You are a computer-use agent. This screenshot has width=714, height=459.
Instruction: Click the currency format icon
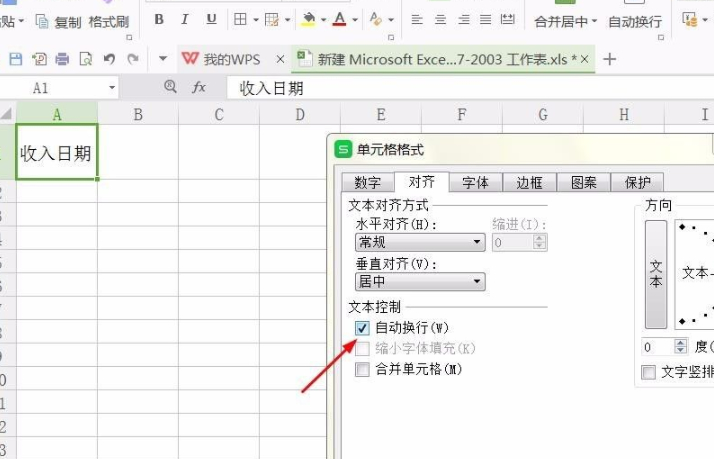pos(690,20)
